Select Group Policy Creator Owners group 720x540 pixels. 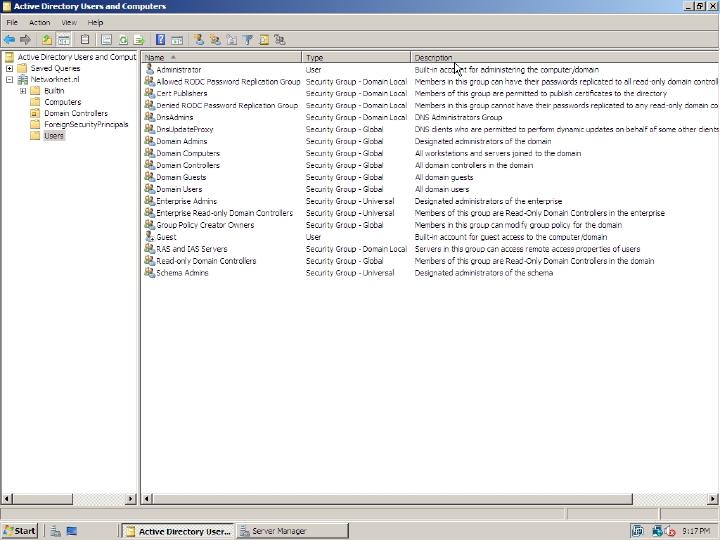[205, 225]
